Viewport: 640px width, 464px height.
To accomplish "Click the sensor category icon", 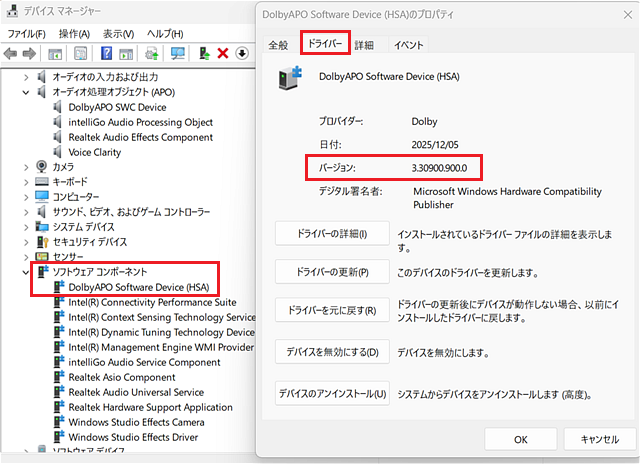I will point(42,256).
